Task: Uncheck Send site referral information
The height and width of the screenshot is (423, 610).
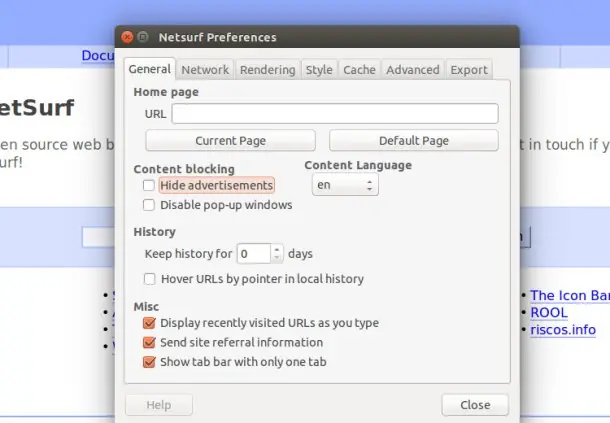Action: (149, 342)
